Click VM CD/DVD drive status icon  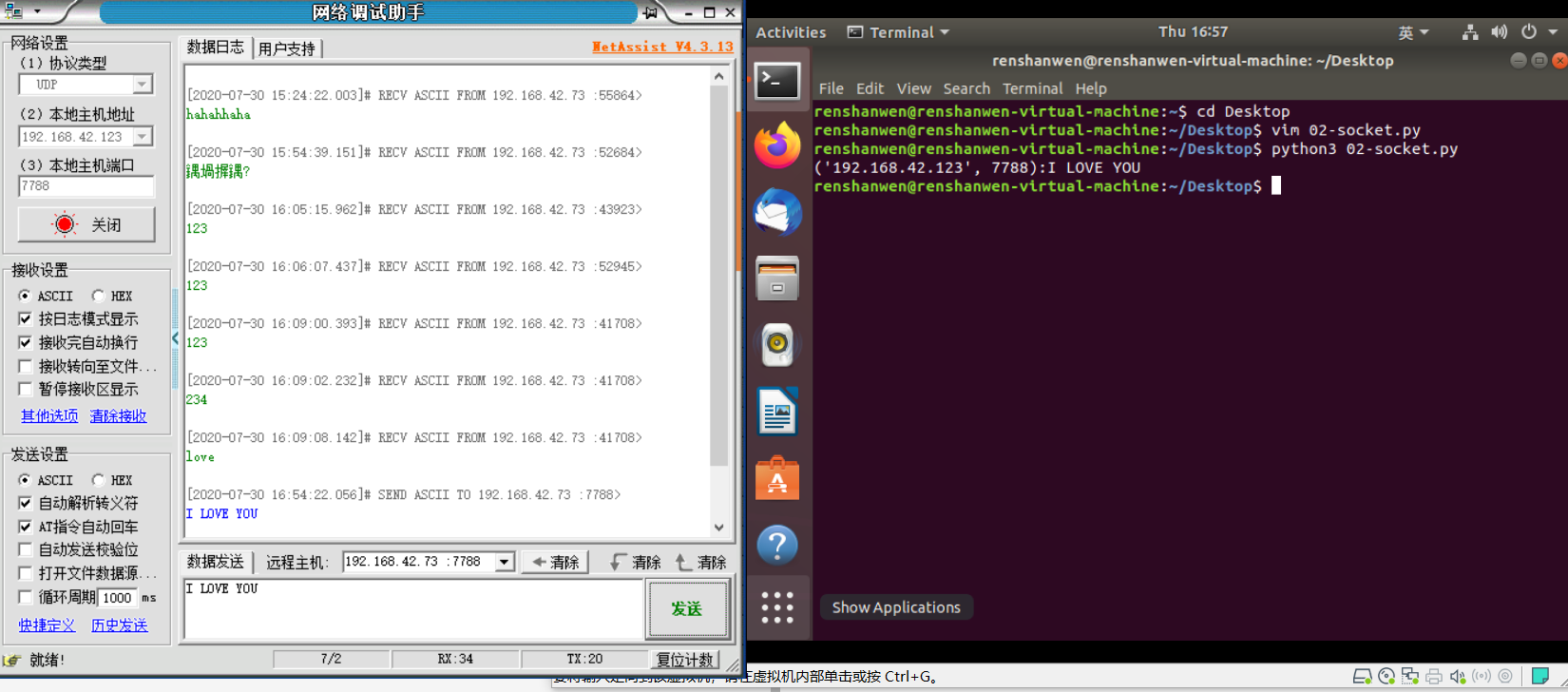point(1386,677)
